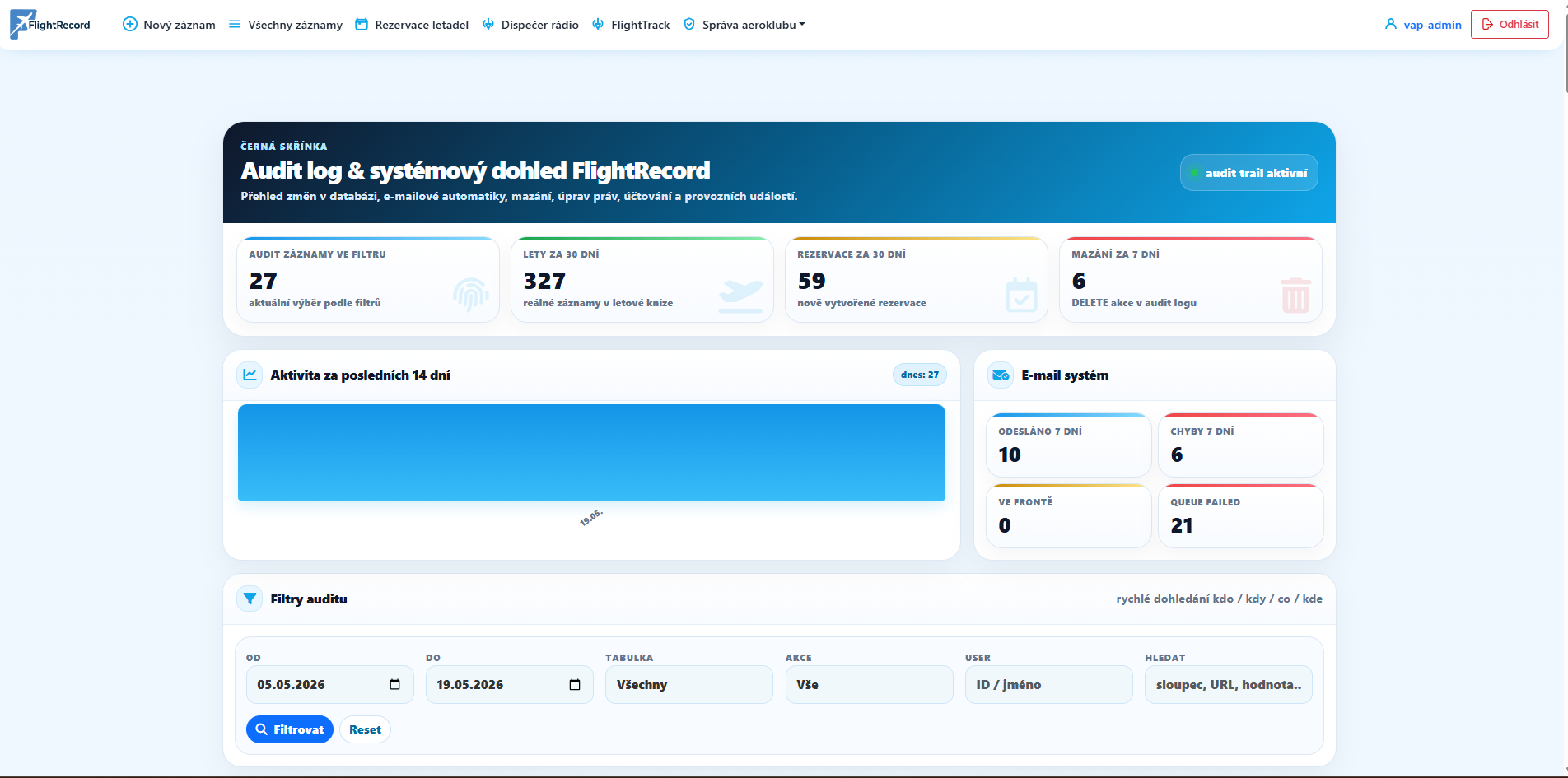Viewport: 1568px width, 778px height.
Task: Click the Filtrovat button
Action: pyautogui.click(x=290, y=729)
